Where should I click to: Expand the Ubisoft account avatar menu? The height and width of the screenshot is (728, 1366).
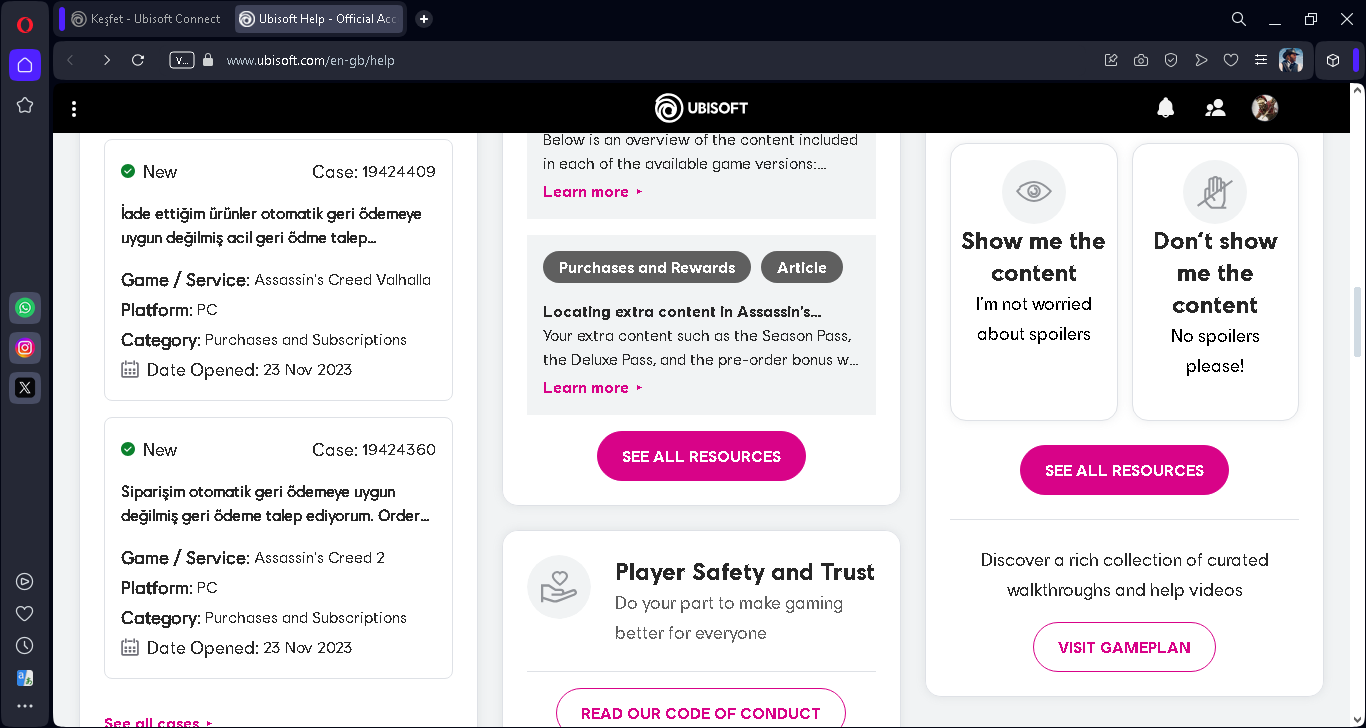[1265, 108]
